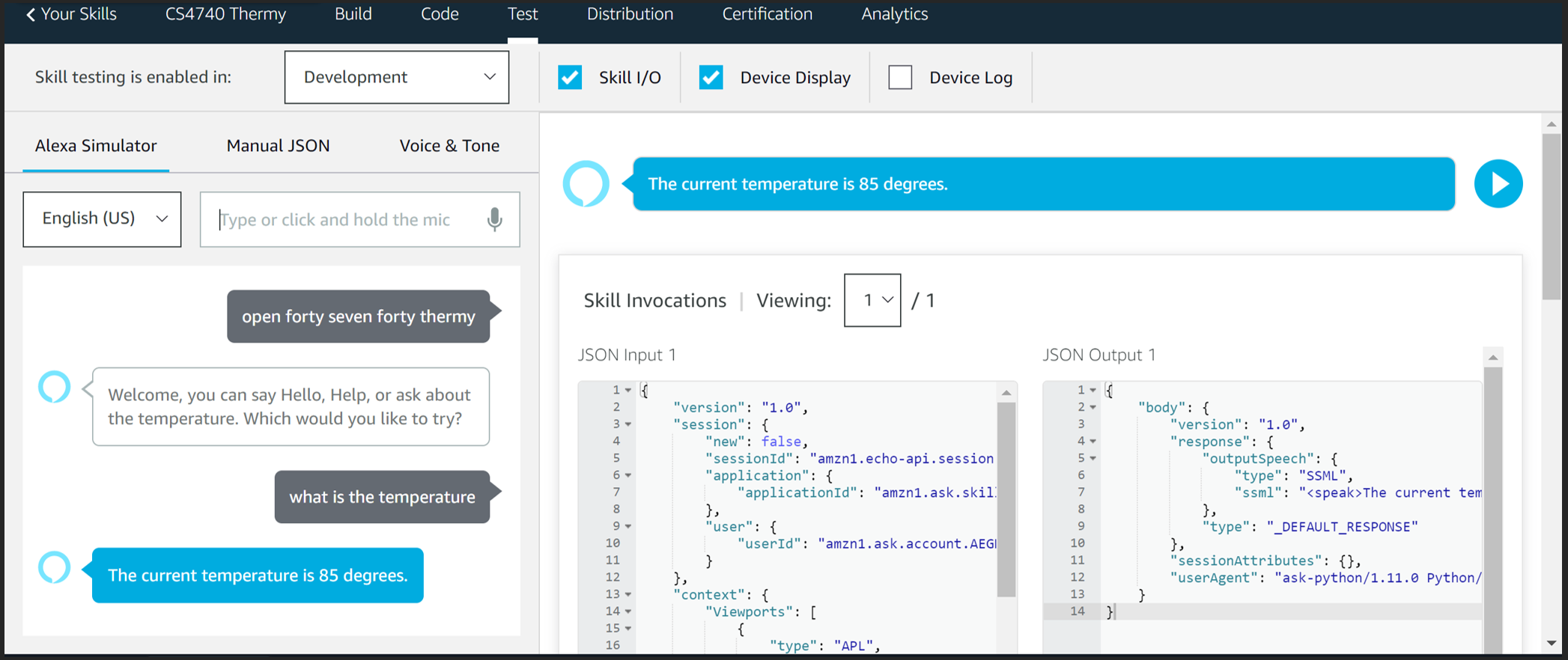Screen dimensions: 1568x660
Task: Click the microphone icon
Action: (495, 219)
